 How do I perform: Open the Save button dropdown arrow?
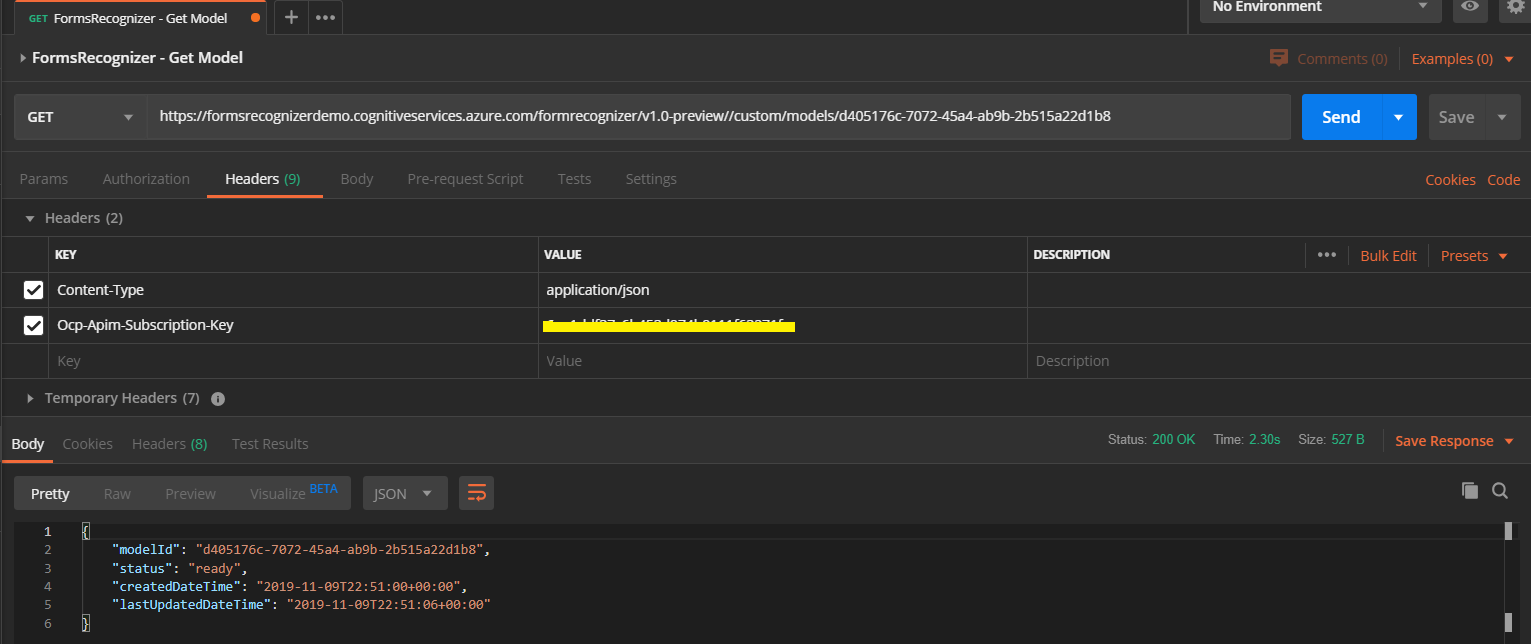[1502, 117]
